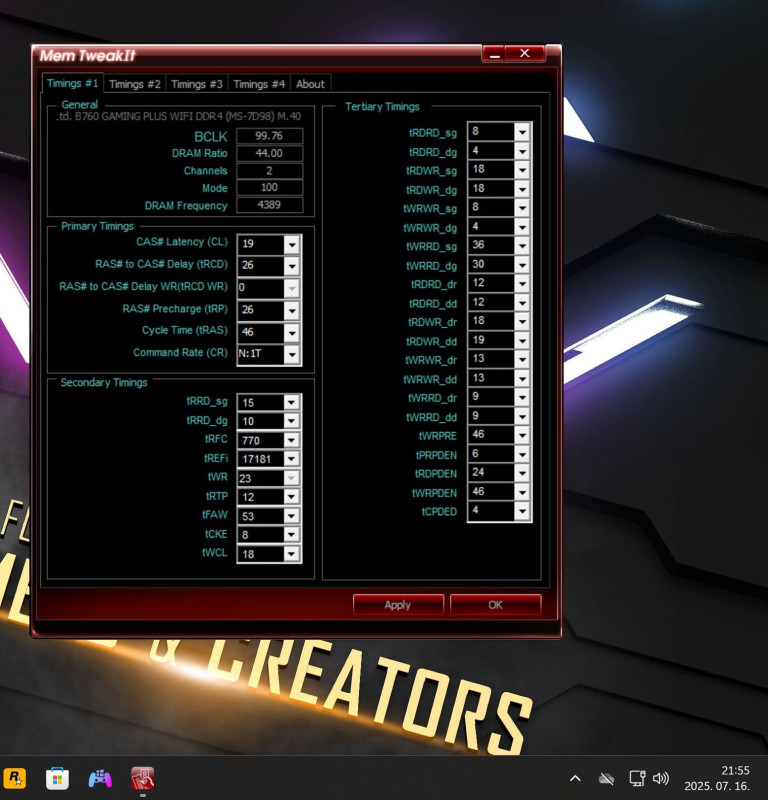Close the Mem TweakIt window
Screen dimensions: 768x800
[525, 54]
